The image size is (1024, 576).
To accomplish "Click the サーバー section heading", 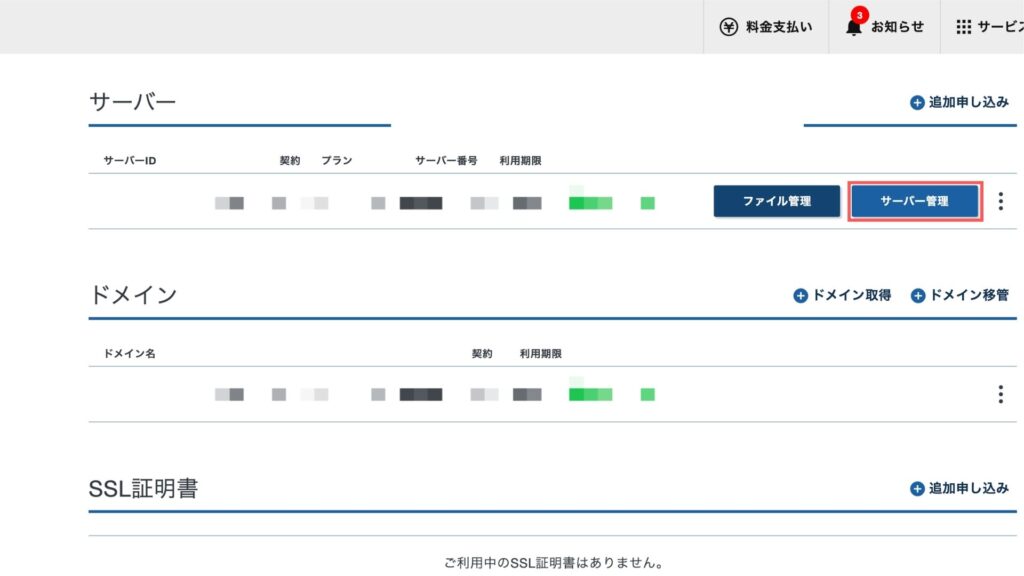I will 133,102.
